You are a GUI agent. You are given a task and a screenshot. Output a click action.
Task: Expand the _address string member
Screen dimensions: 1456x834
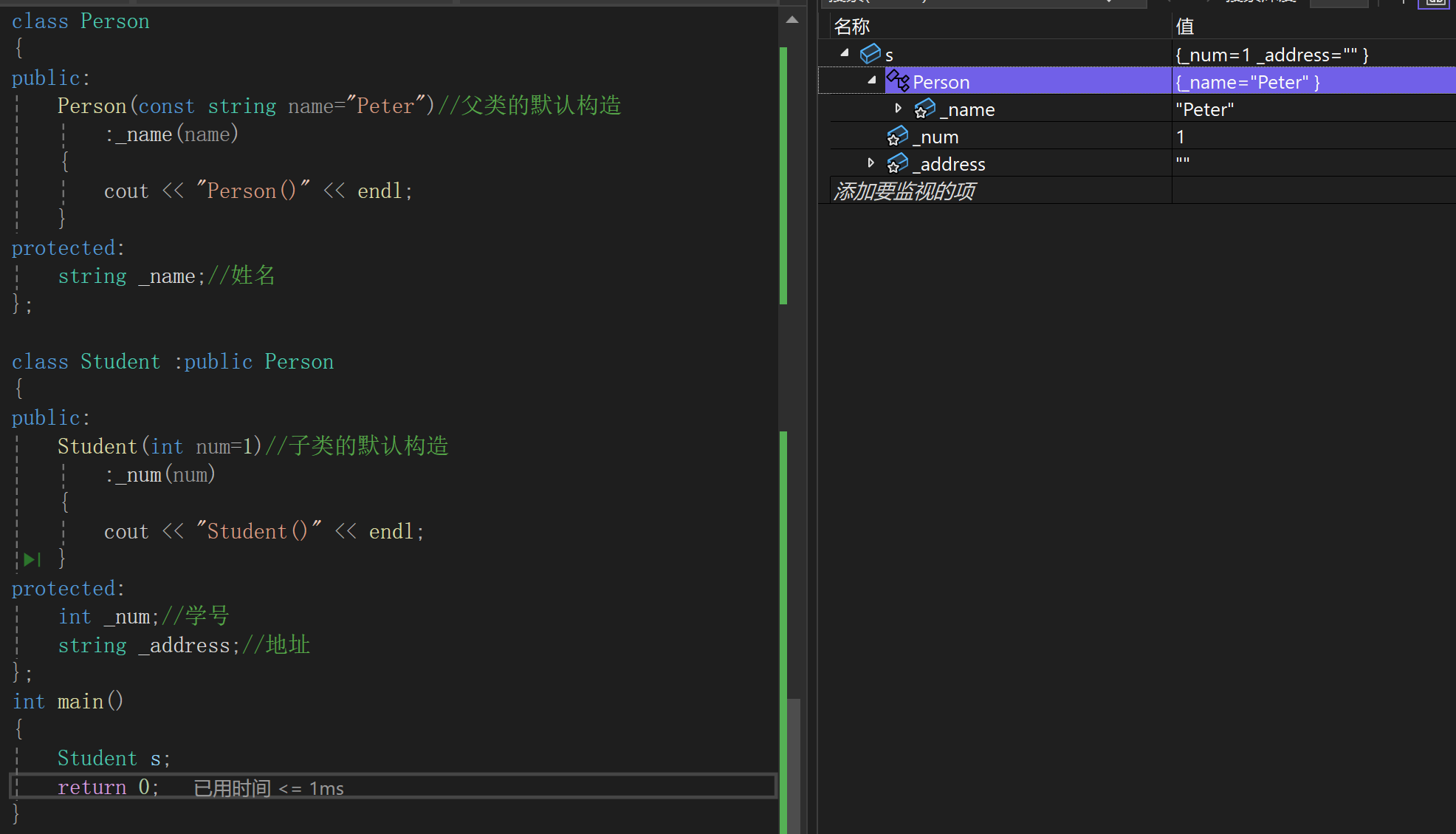coord(871,163)
